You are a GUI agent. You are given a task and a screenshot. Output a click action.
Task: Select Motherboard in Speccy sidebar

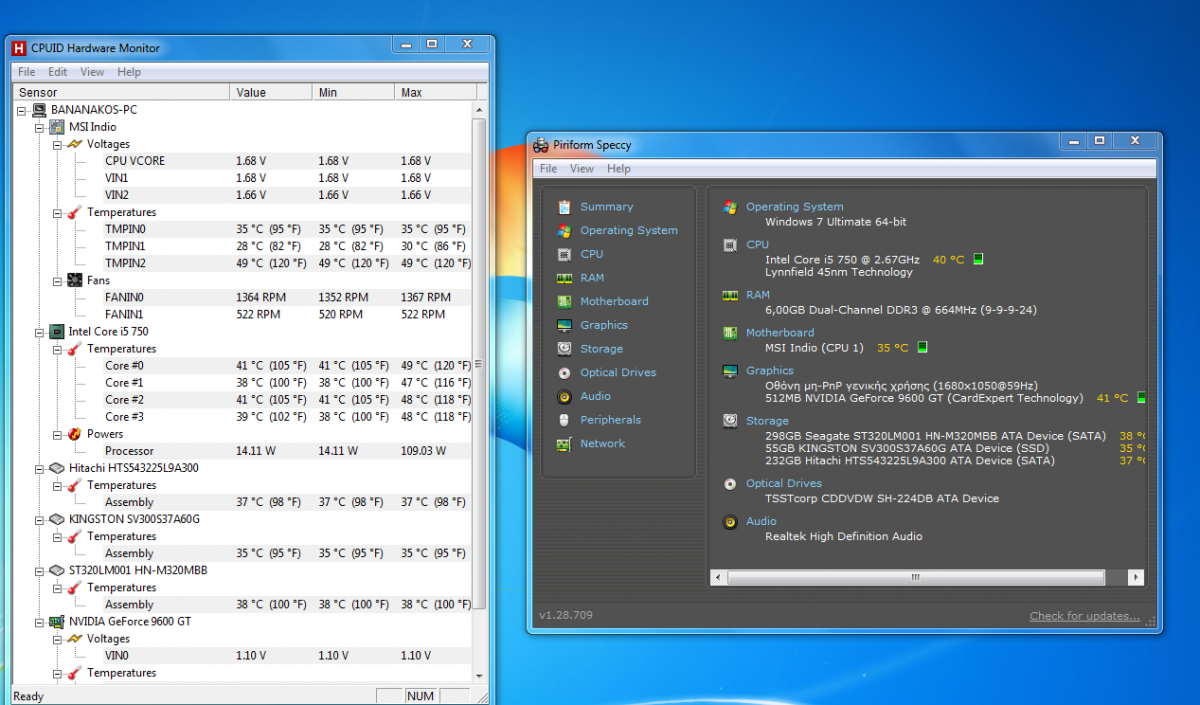click(614, 301)
